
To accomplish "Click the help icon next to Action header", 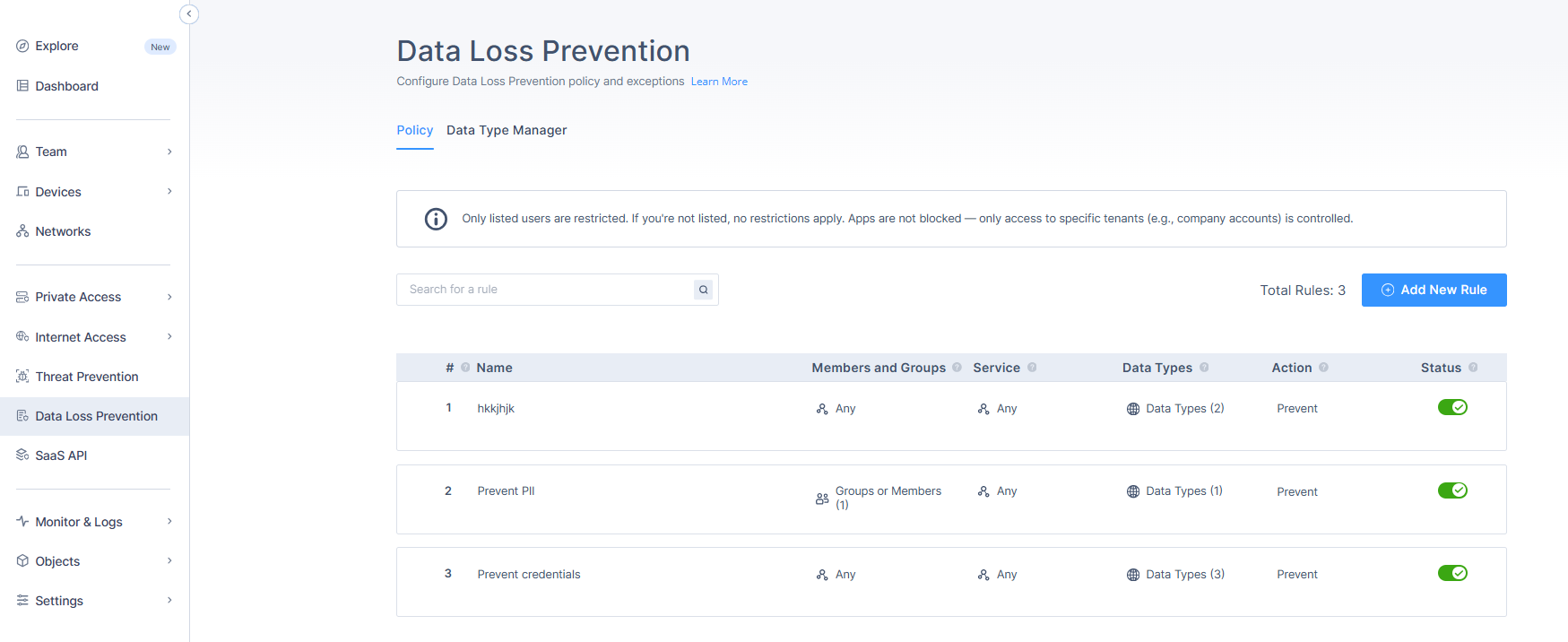I will coord(1323,368).
